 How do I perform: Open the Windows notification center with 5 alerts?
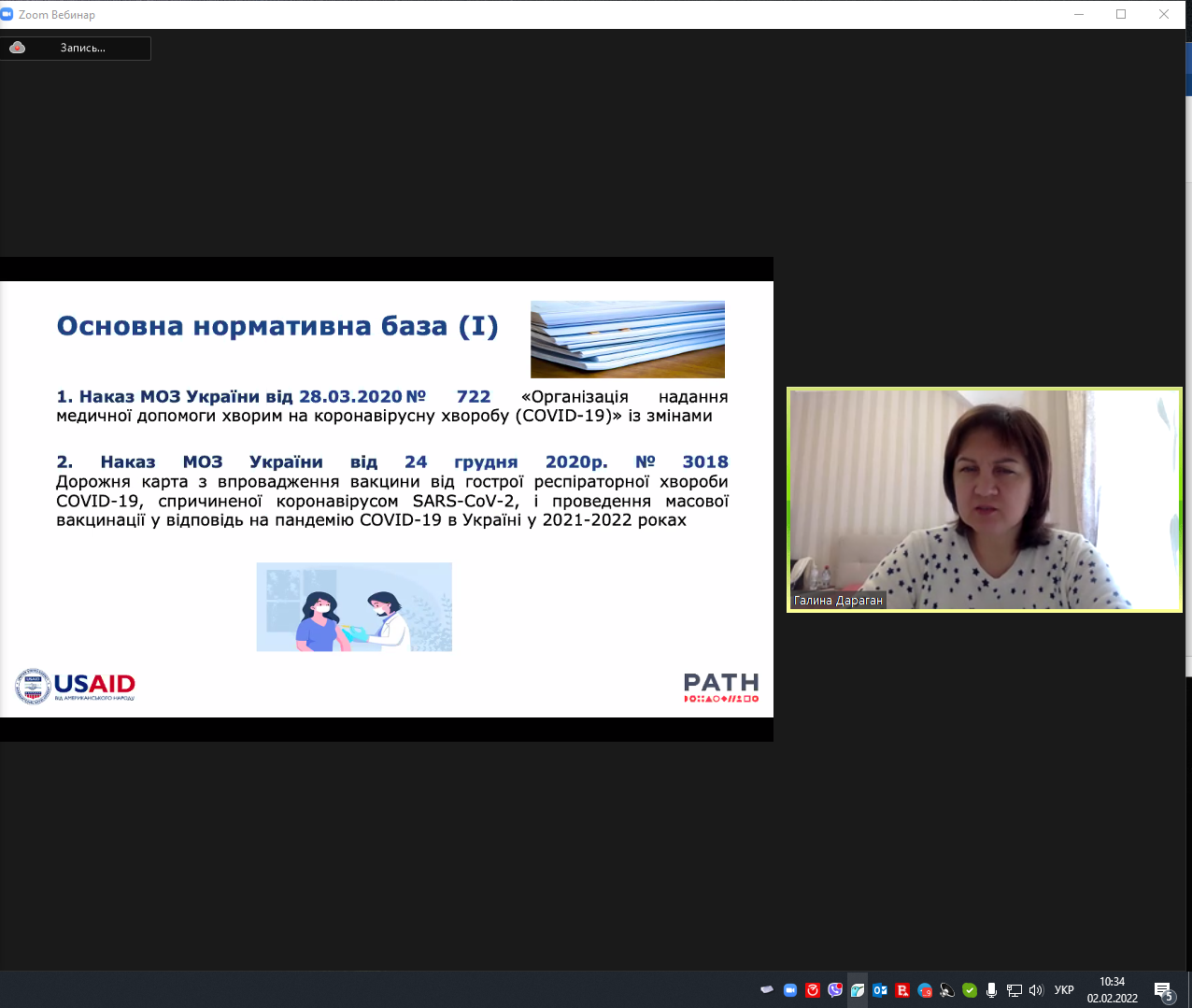click(1164, 990)
